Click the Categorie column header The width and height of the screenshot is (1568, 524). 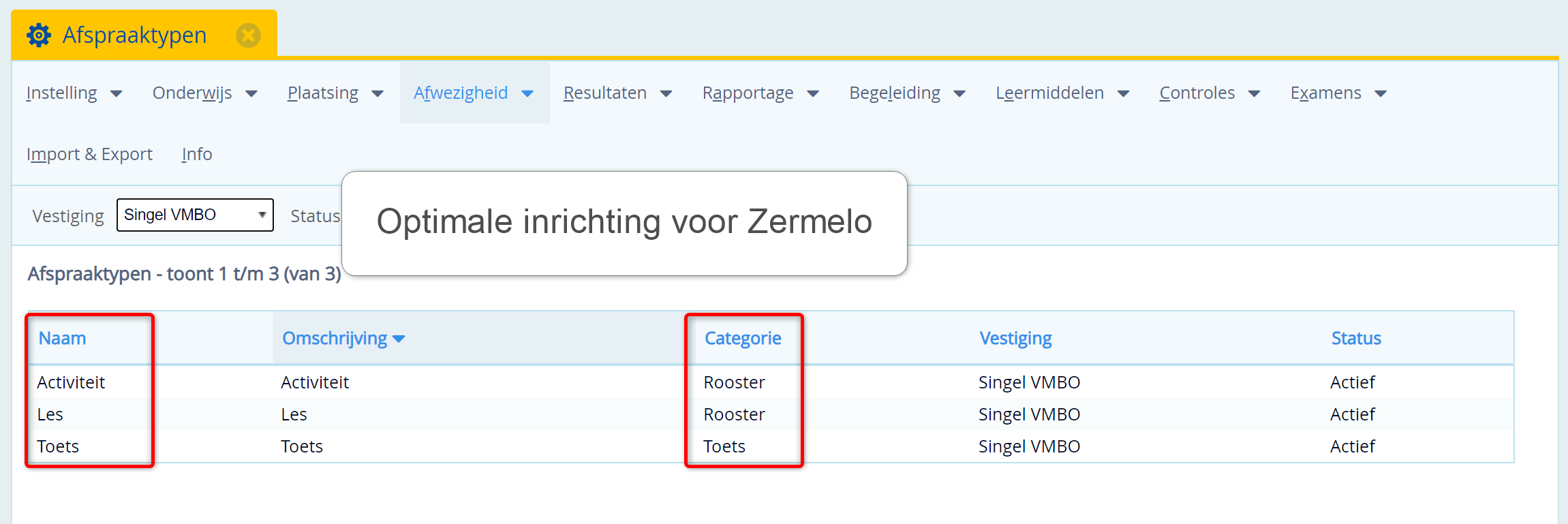[x=743, y=338]
